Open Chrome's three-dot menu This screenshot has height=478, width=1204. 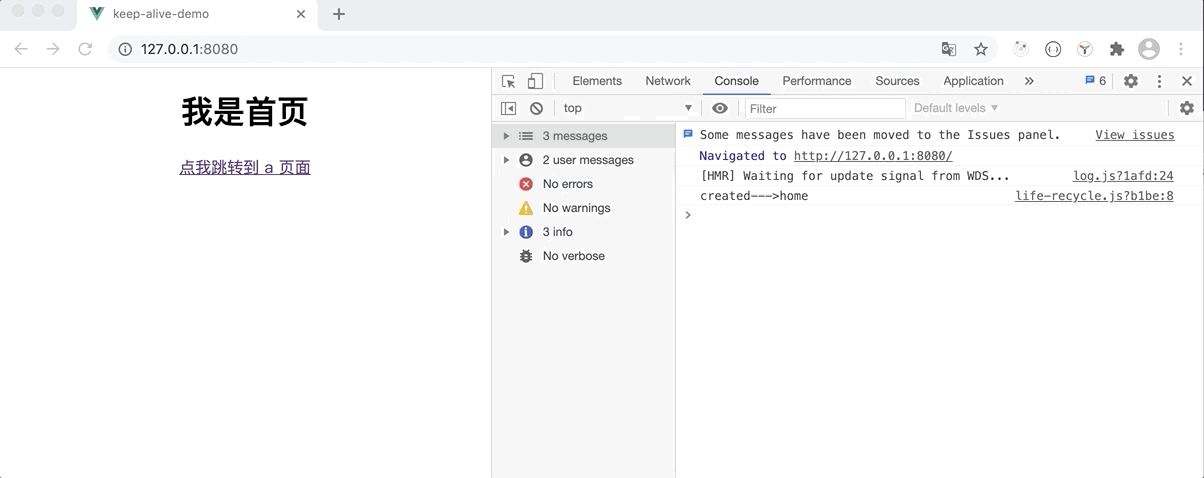click(1181, 49)
